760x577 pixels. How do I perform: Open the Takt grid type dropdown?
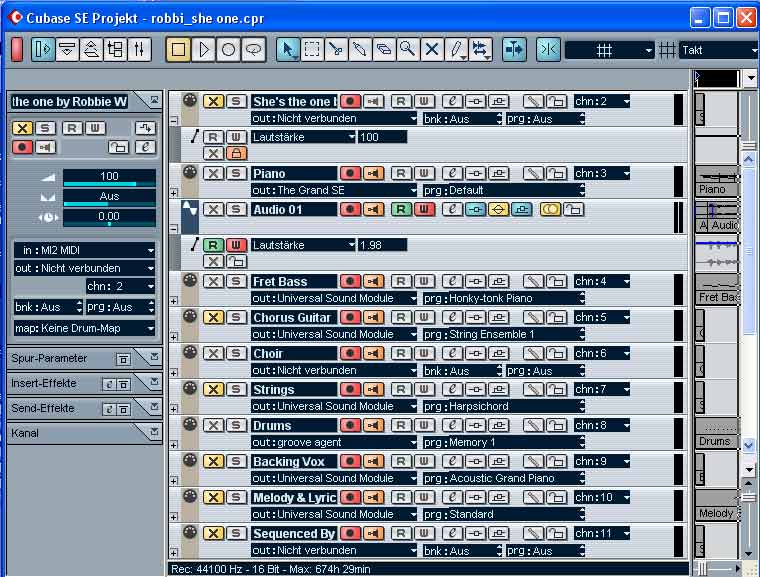click(x=718, y=50)
